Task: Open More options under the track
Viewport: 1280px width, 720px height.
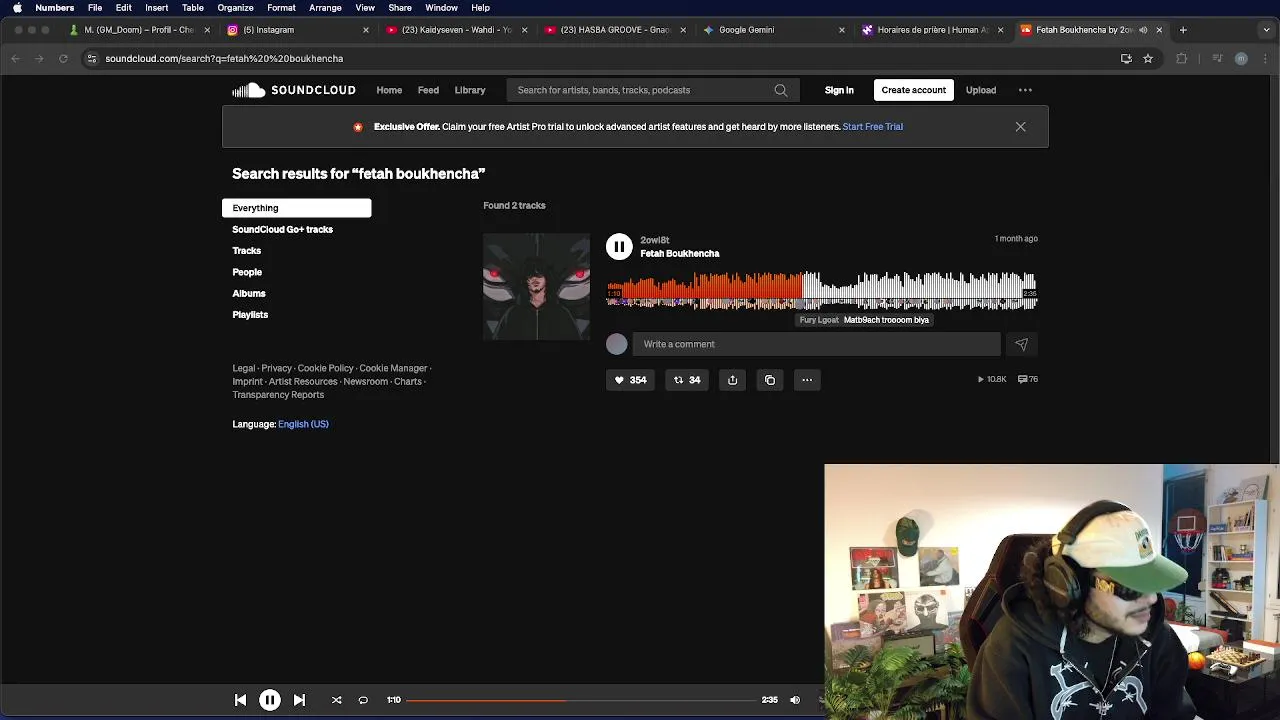Action: coord(807,380)
